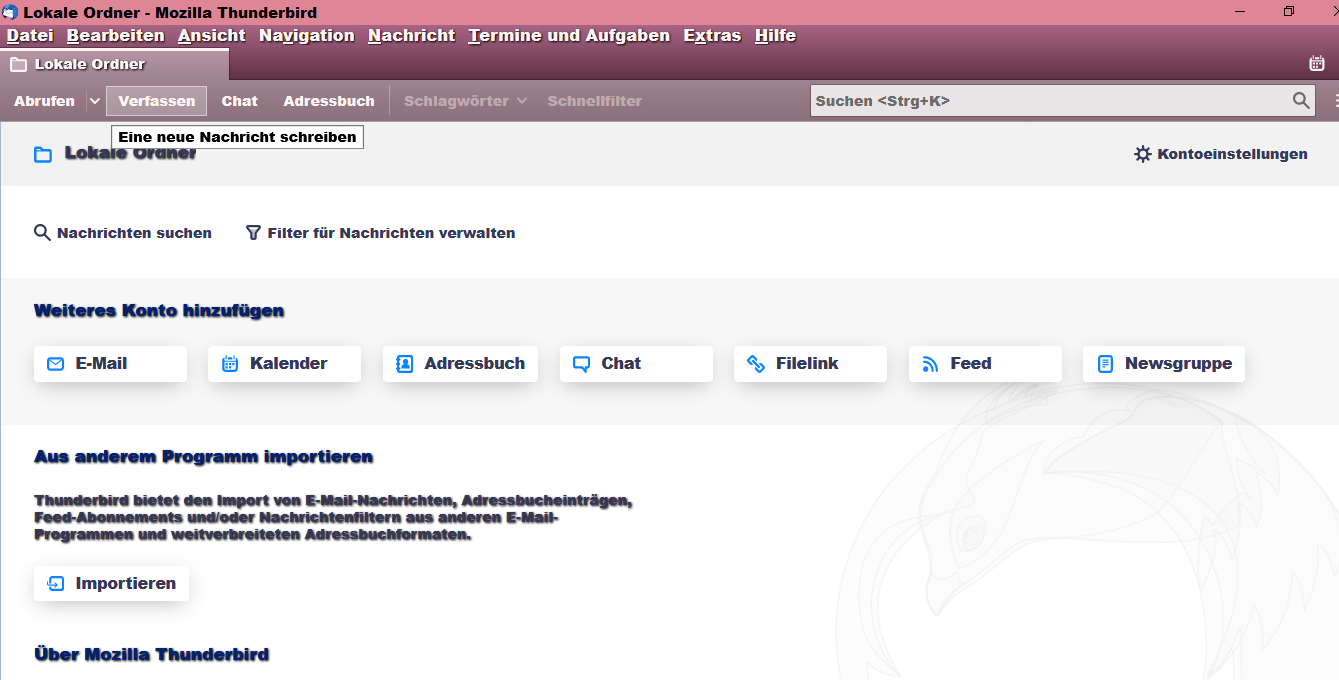This screenshot has width=1339, height=680.
Task: Add a Newsgruppe account
Action: [x=1164, y=363]
